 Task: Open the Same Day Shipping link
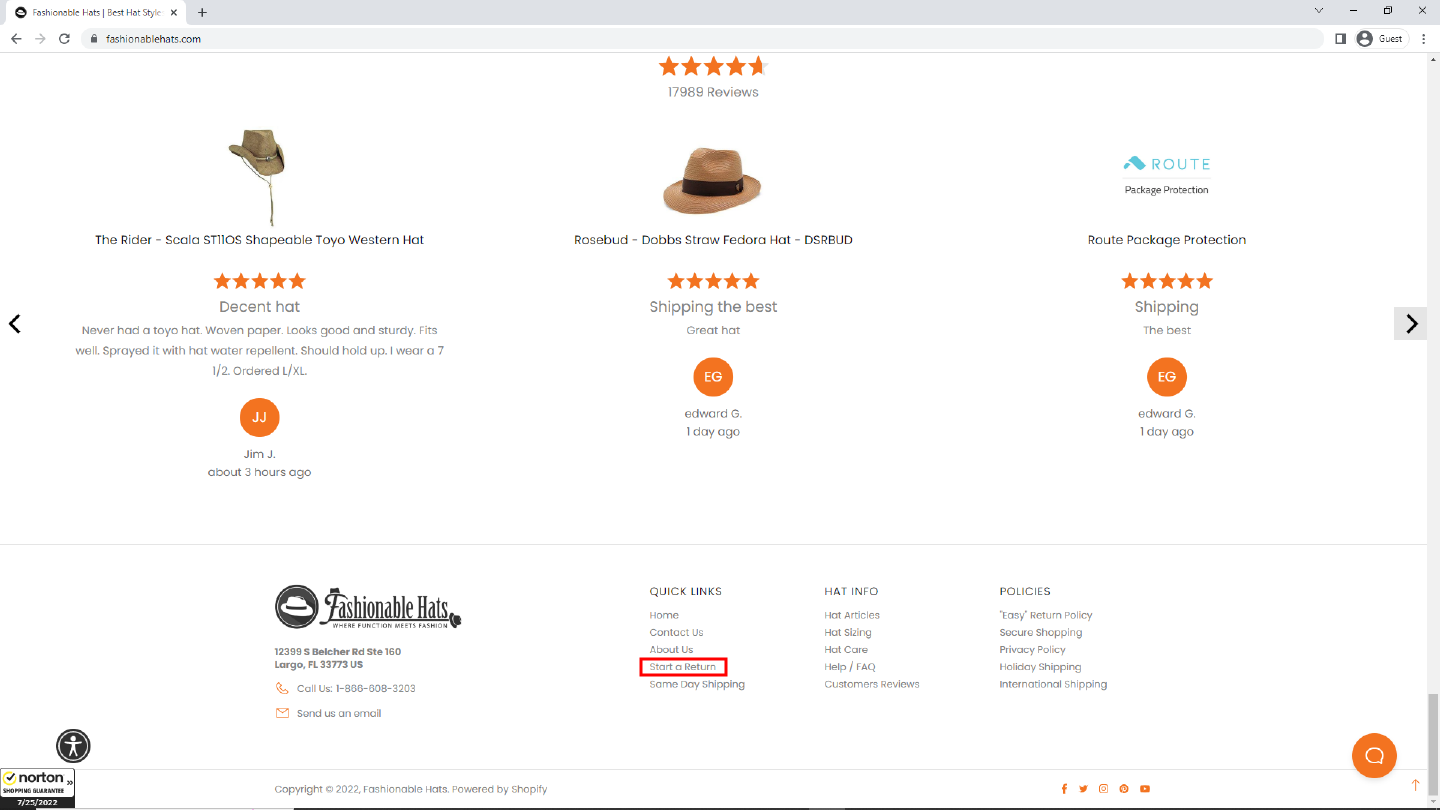(x=697, y=684)
